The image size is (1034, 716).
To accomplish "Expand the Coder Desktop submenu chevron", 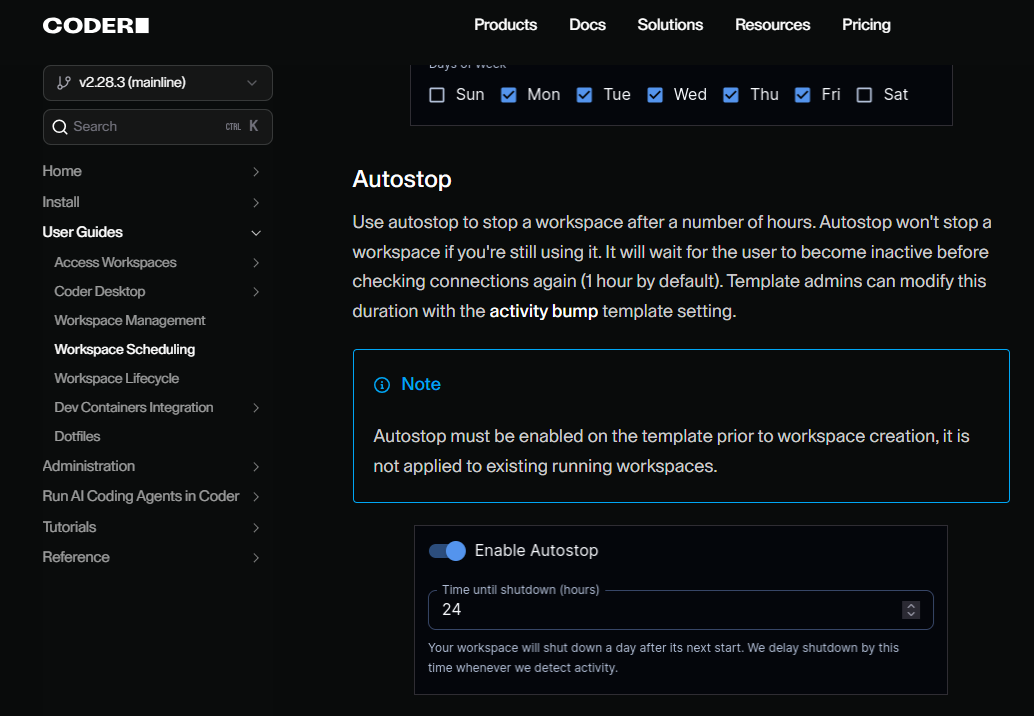I will [x=256, y=292].
